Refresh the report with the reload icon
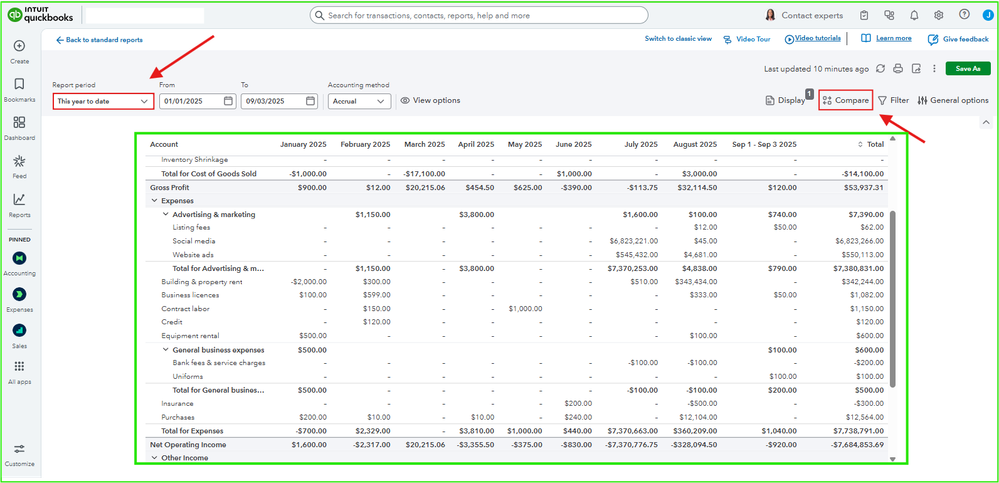Screen dimensions: 999x483 [x=880, y=69]
